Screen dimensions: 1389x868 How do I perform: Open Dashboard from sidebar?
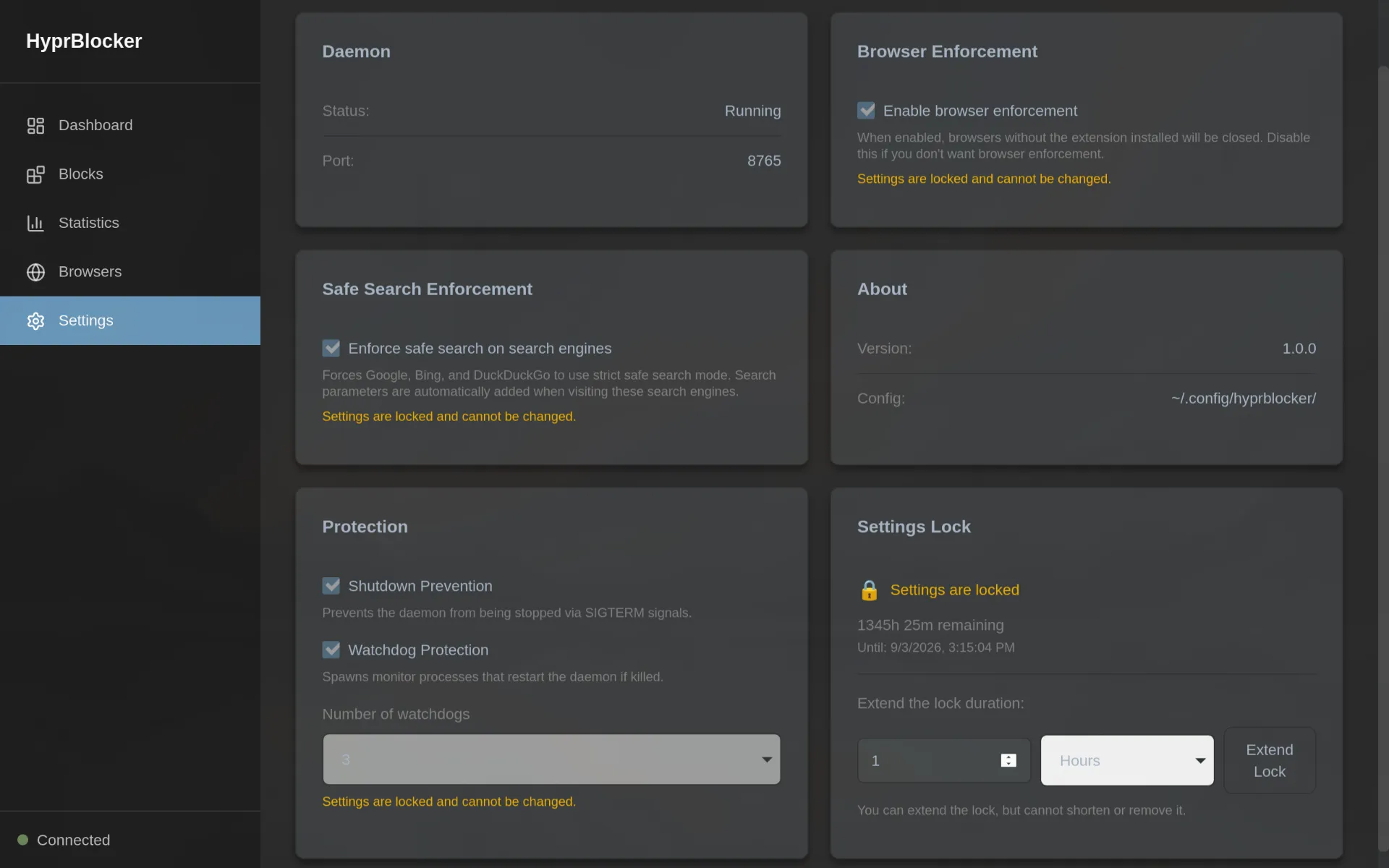pos(130,125)
